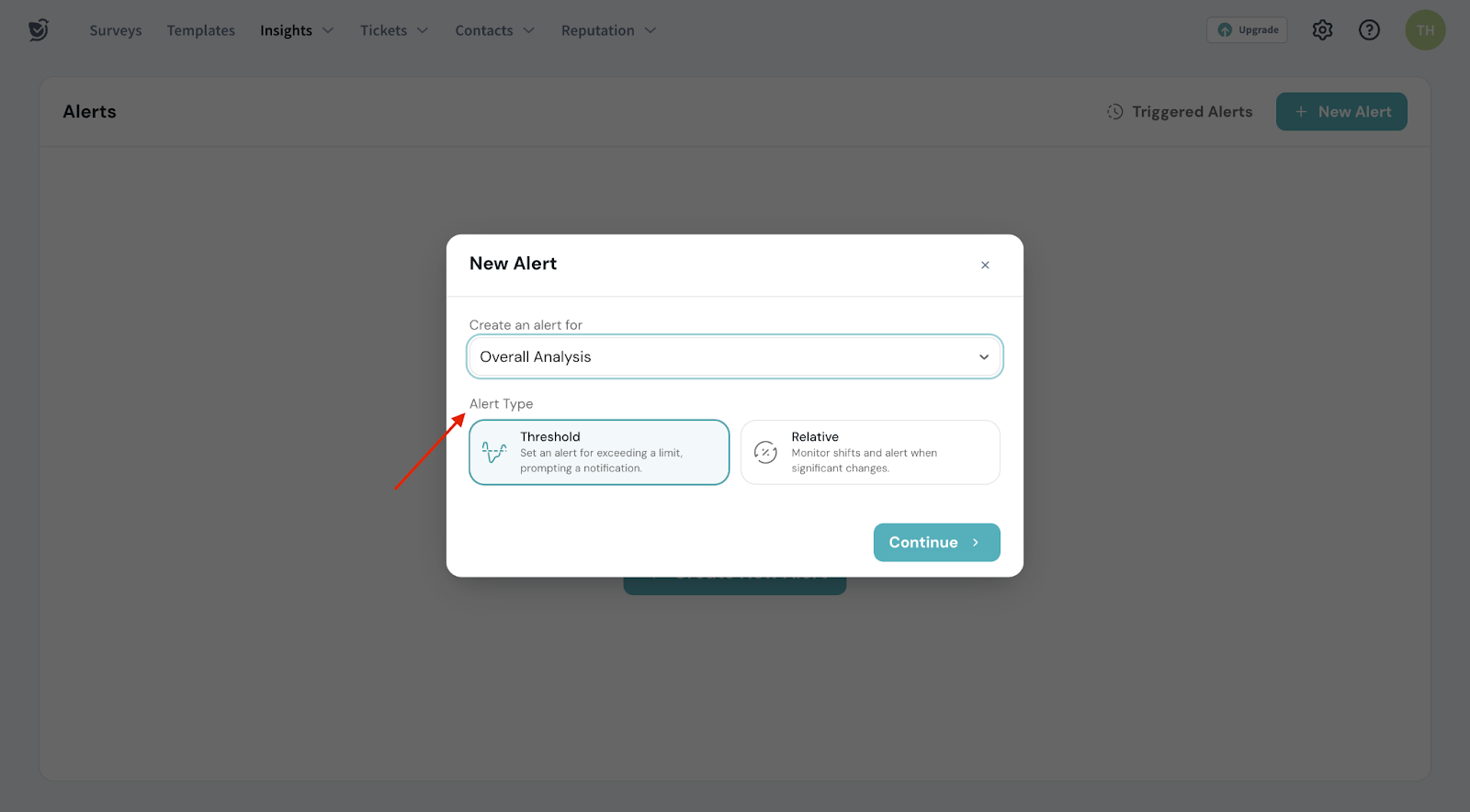Screen dimensions: 1470x812
Task: Select the Threshold alert type
Action: [x=599, y=452]
